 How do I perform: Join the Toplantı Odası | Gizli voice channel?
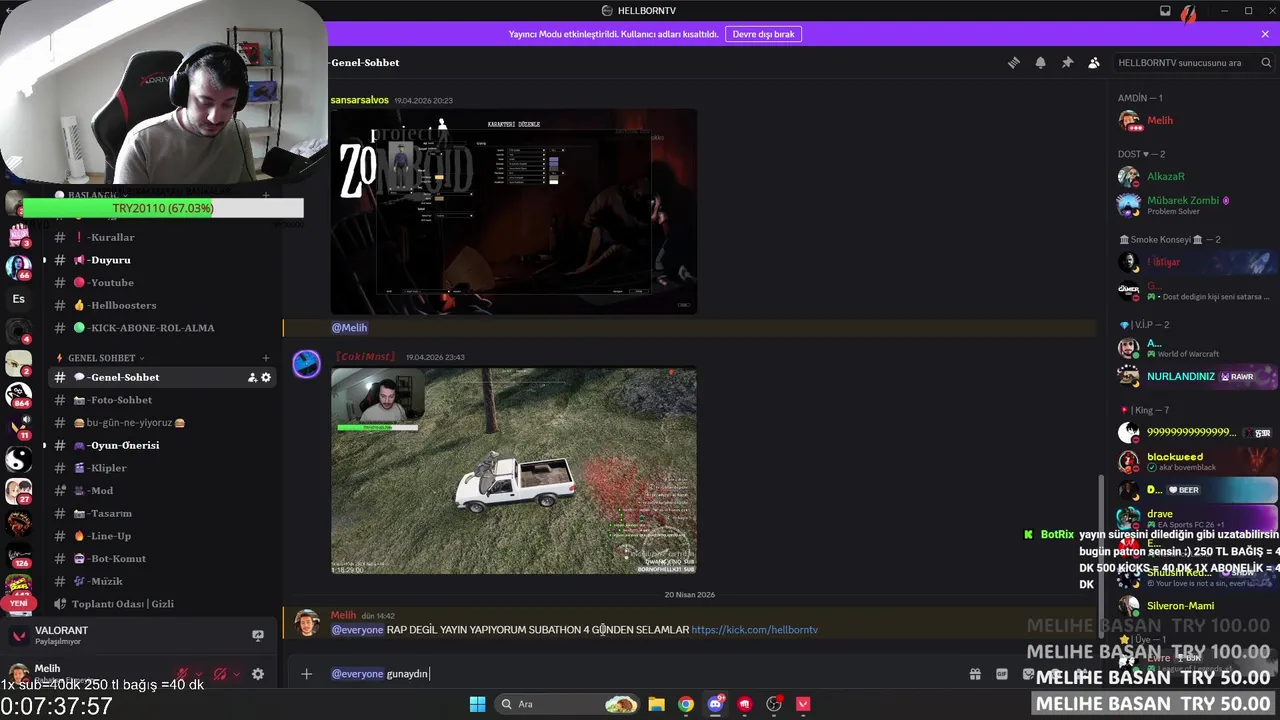162,604
